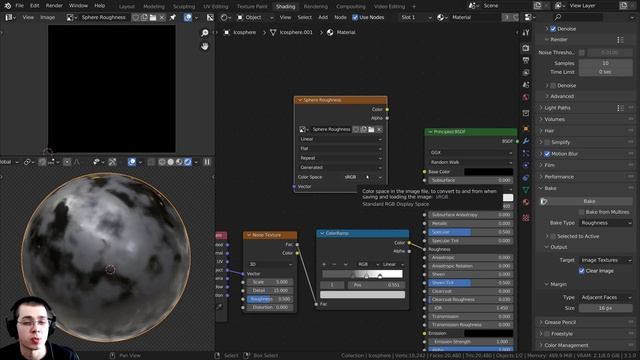Open the Render menu

[x=54, y=6]
